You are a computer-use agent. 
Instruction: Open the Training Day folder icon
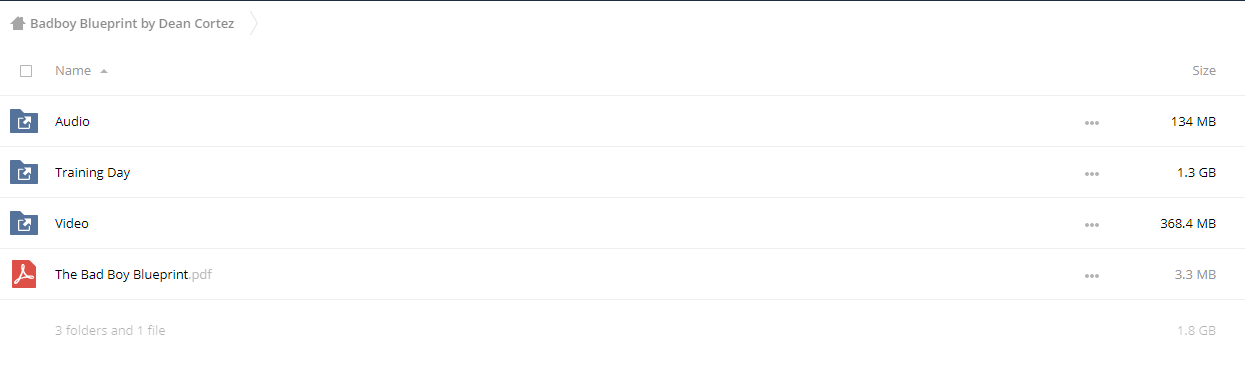(x=24, y=173)
